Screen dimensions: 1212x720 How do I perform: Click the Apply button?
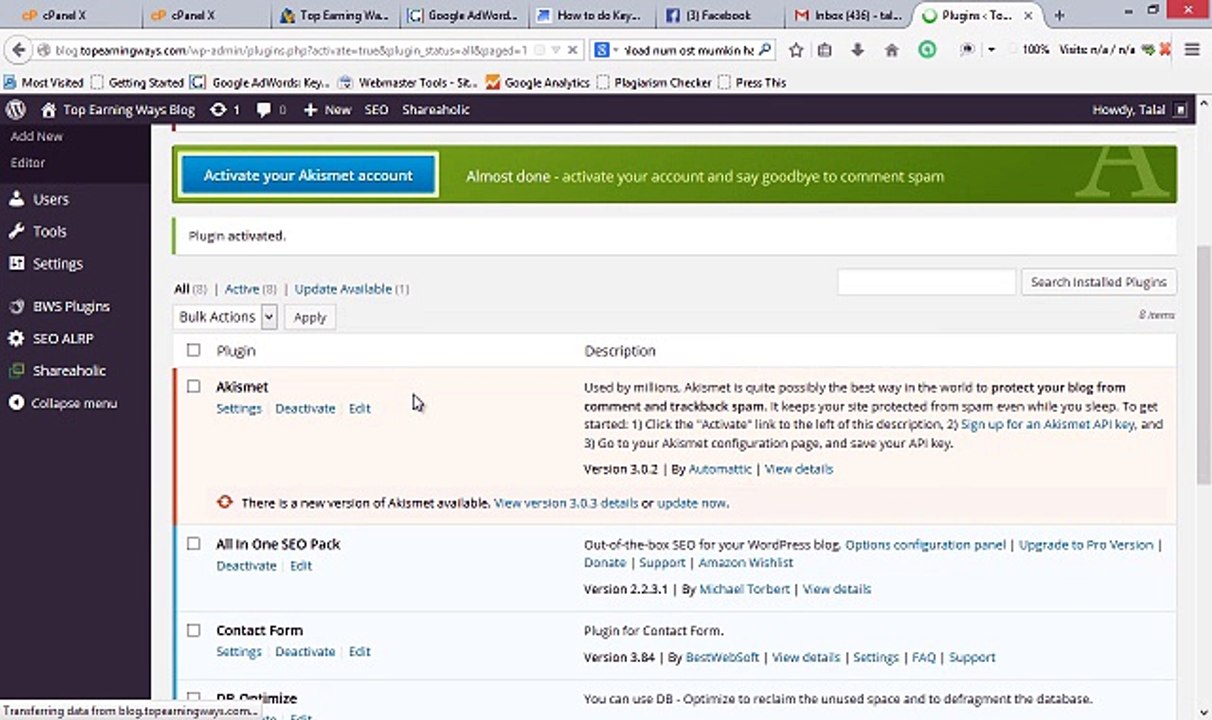pos(310,317)
